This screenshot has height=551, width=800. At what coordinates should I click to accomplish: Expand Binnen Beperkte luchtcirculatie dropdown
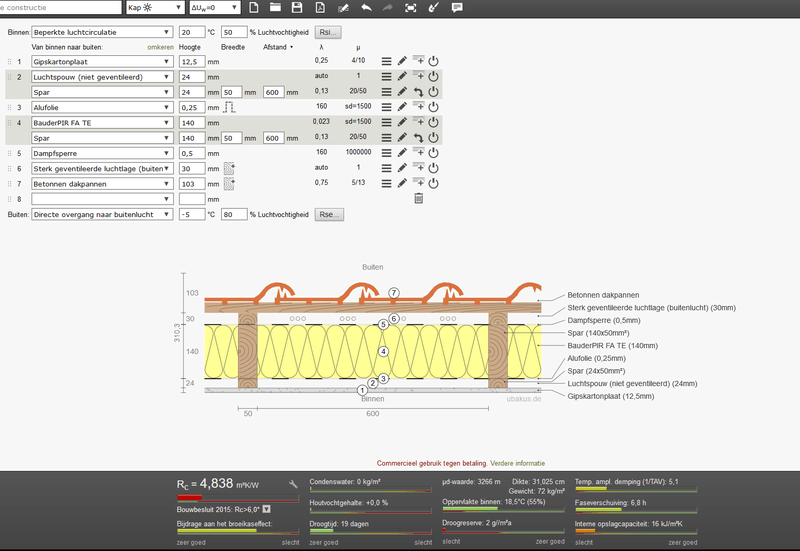[x=102, y=32]
